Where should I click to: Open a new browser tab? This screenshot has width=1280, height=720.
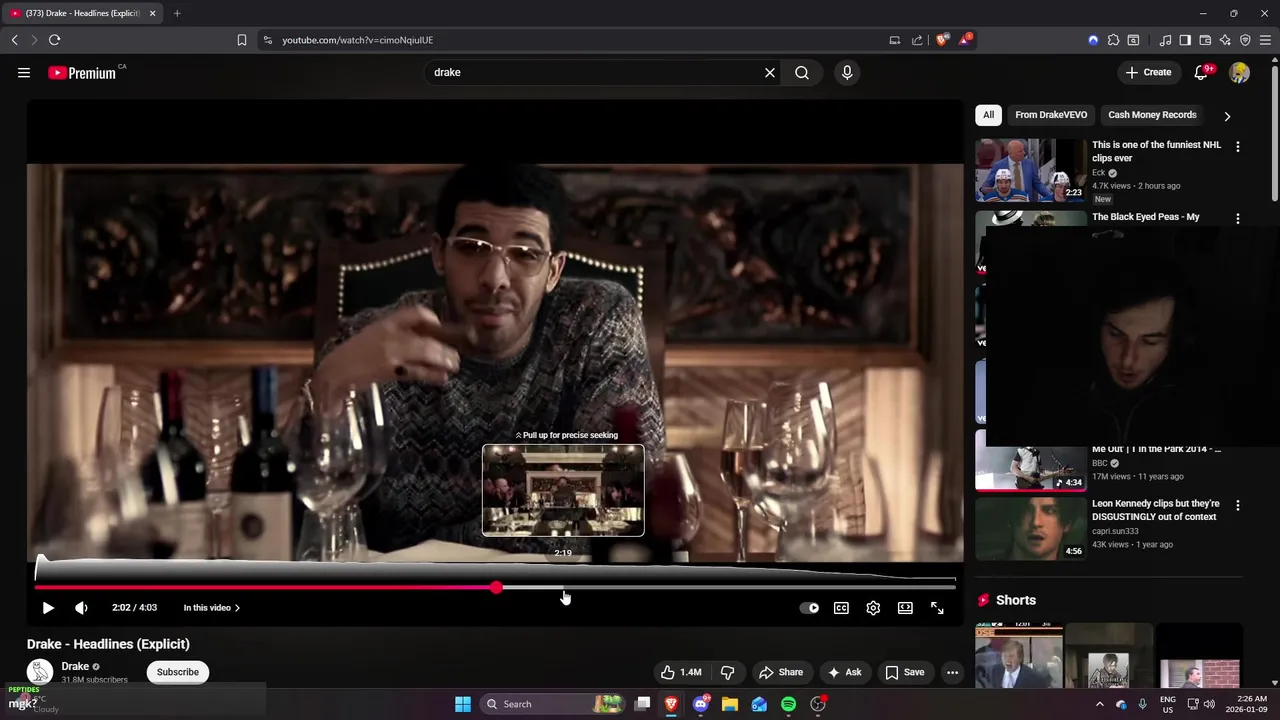[x=177, y=13]
